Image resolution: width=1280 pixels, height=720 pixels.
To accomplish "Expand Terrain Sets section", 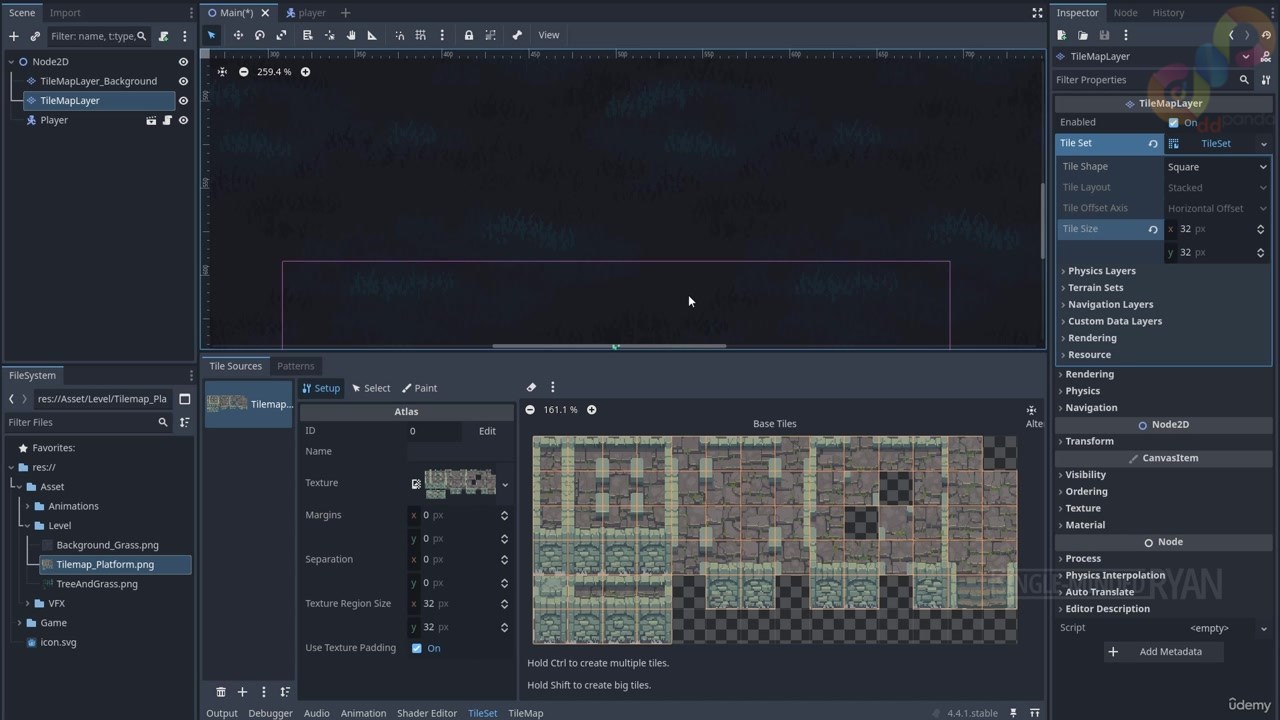I will point(1095,288).
